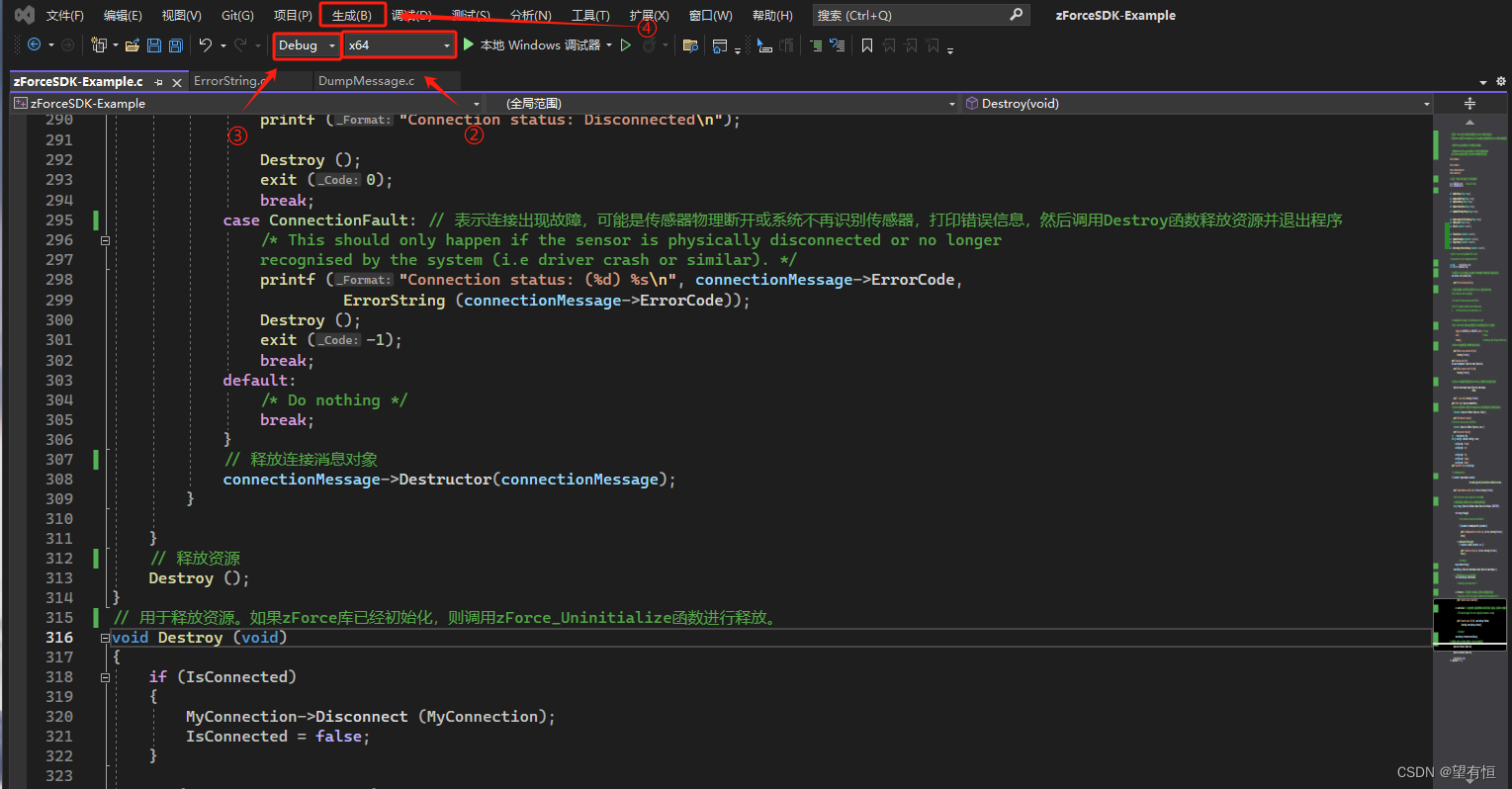Click the hot reload flame icon
1512x789 pixels.
coord(649,45)
